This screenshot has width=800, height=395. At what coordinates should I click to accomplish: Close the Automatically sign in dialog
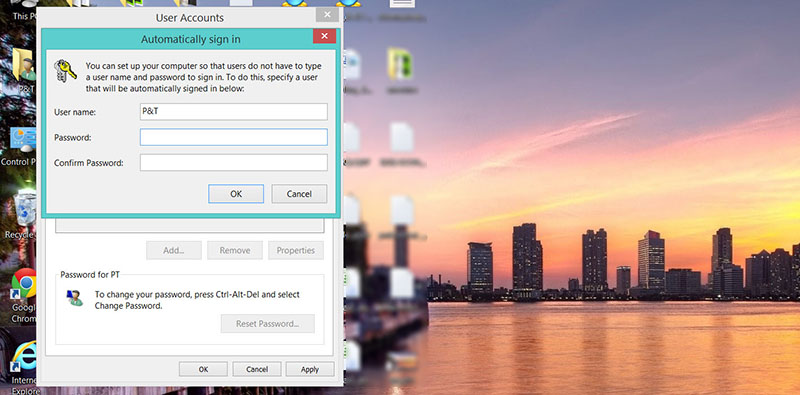click(324, 36)
